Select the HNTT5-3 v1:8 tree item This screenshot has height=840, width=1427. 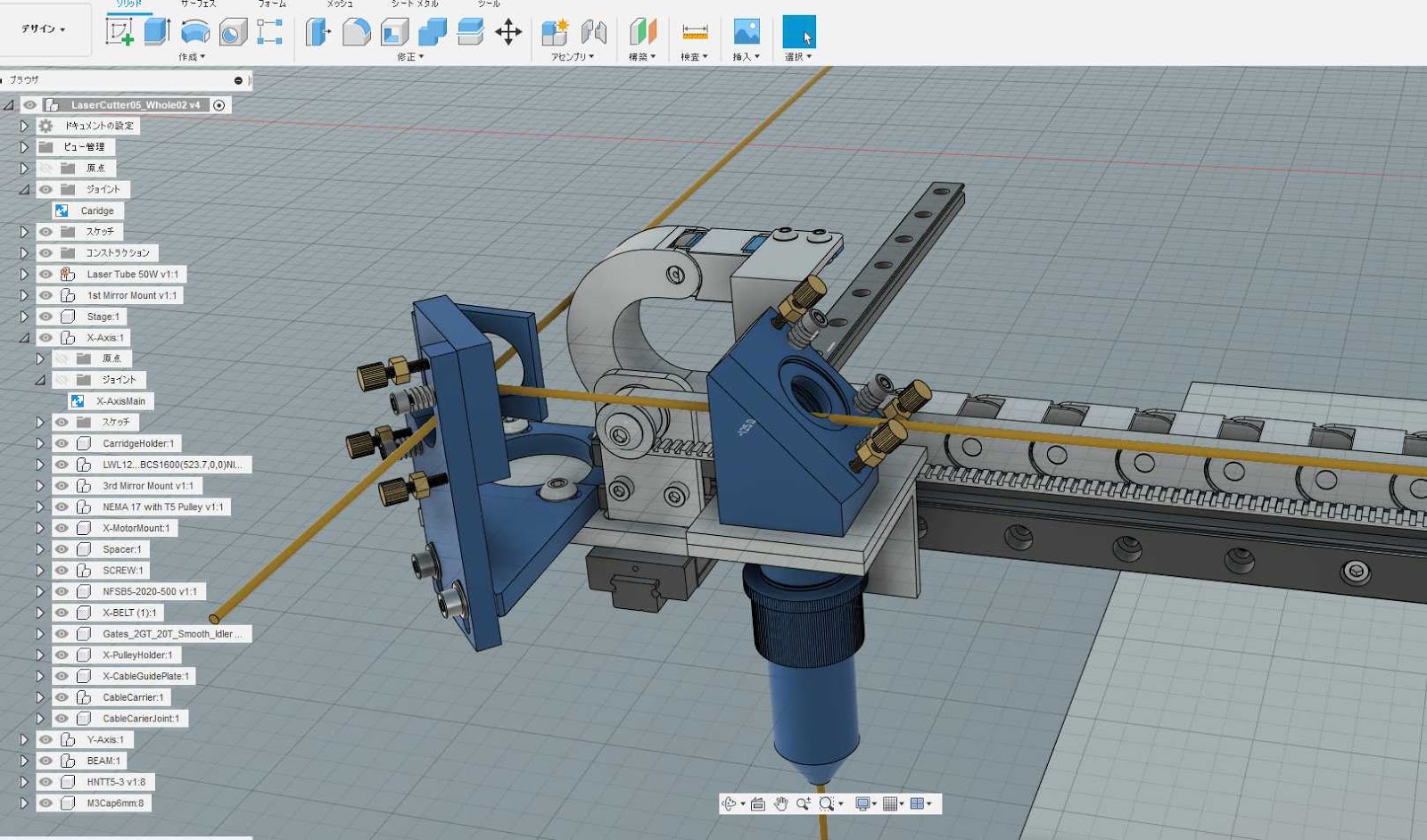coord(116,782)
